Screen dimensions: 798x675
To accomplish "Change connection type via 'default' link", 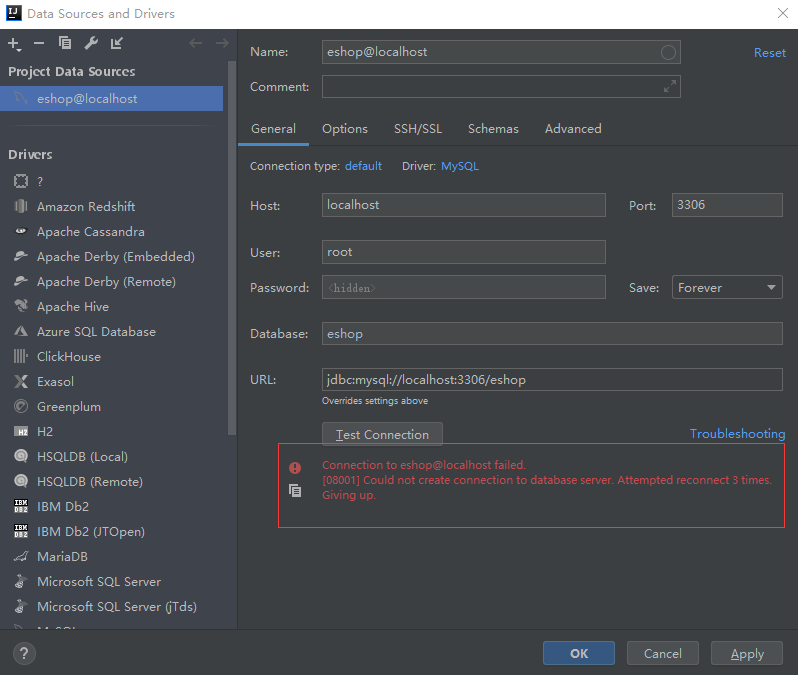I will tap(363, 166).
